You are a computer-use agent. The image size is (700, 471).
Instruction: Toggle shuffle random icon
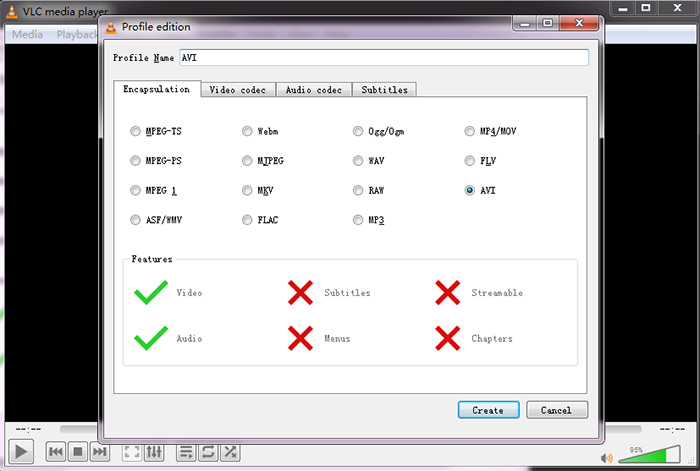(230, 452)
